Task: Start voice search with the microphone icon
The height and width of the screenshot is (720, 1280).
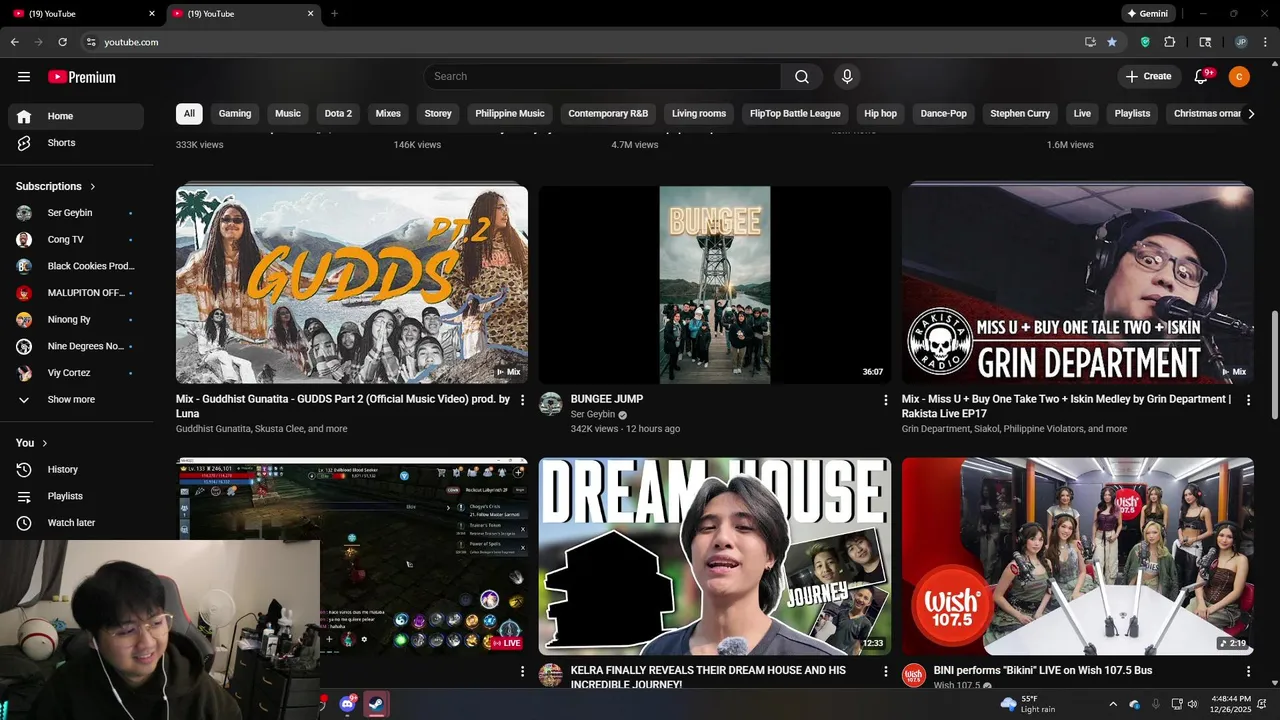Action: click(847, 77)
